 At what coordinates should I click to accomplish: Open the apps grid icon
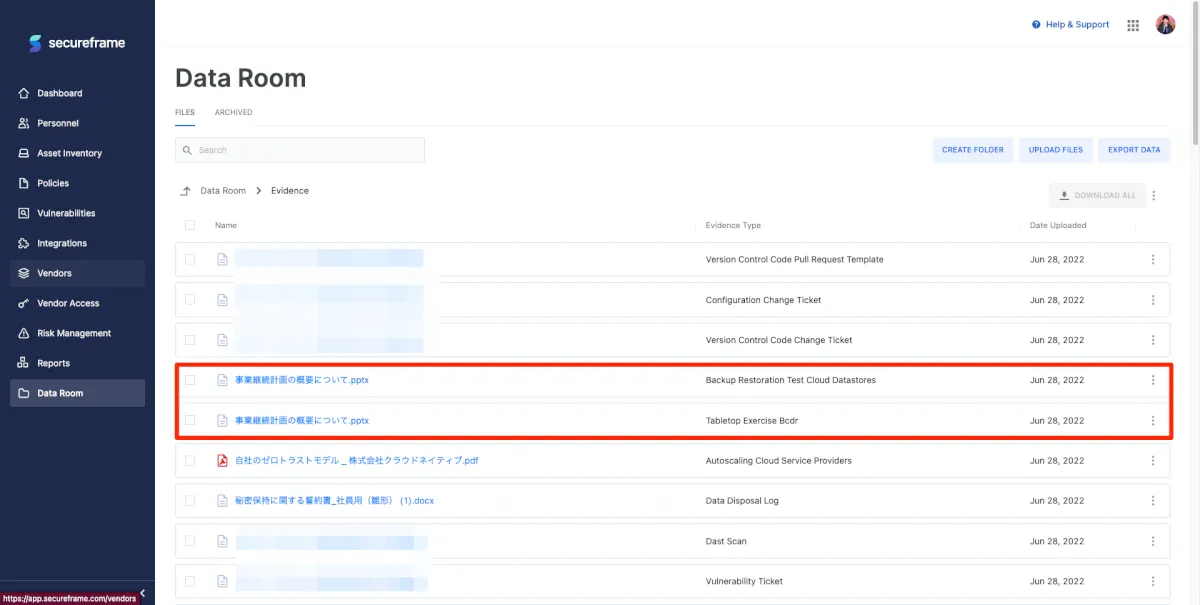click(x=1133, y=25)
